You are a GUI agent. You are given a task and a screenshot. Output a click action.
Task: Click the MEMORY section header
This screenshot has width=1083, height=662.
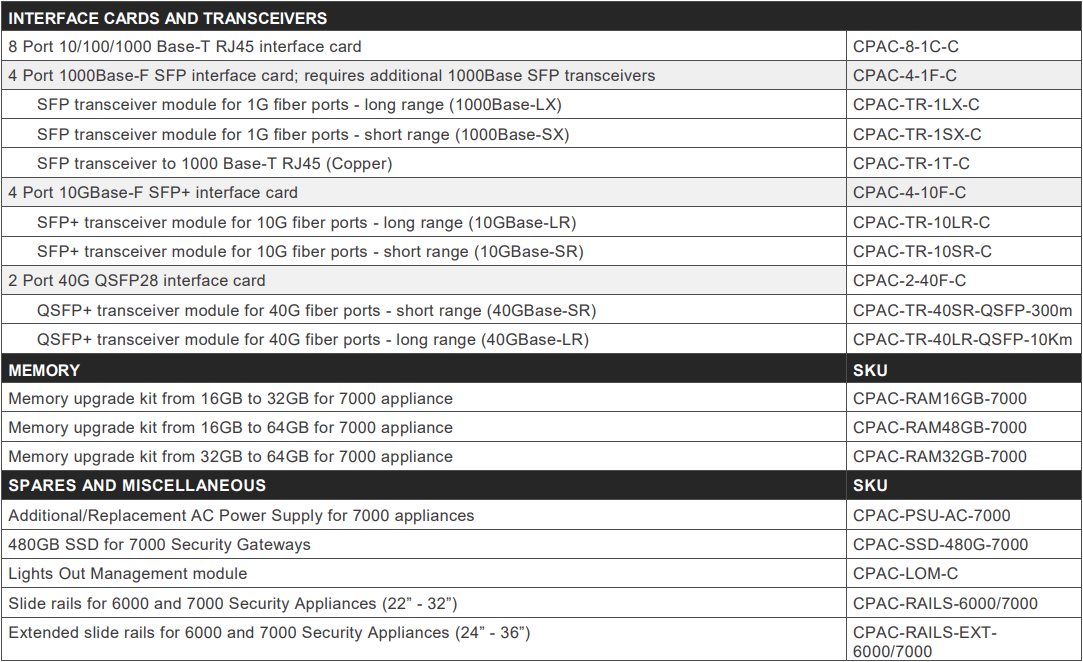pos(44,370)
